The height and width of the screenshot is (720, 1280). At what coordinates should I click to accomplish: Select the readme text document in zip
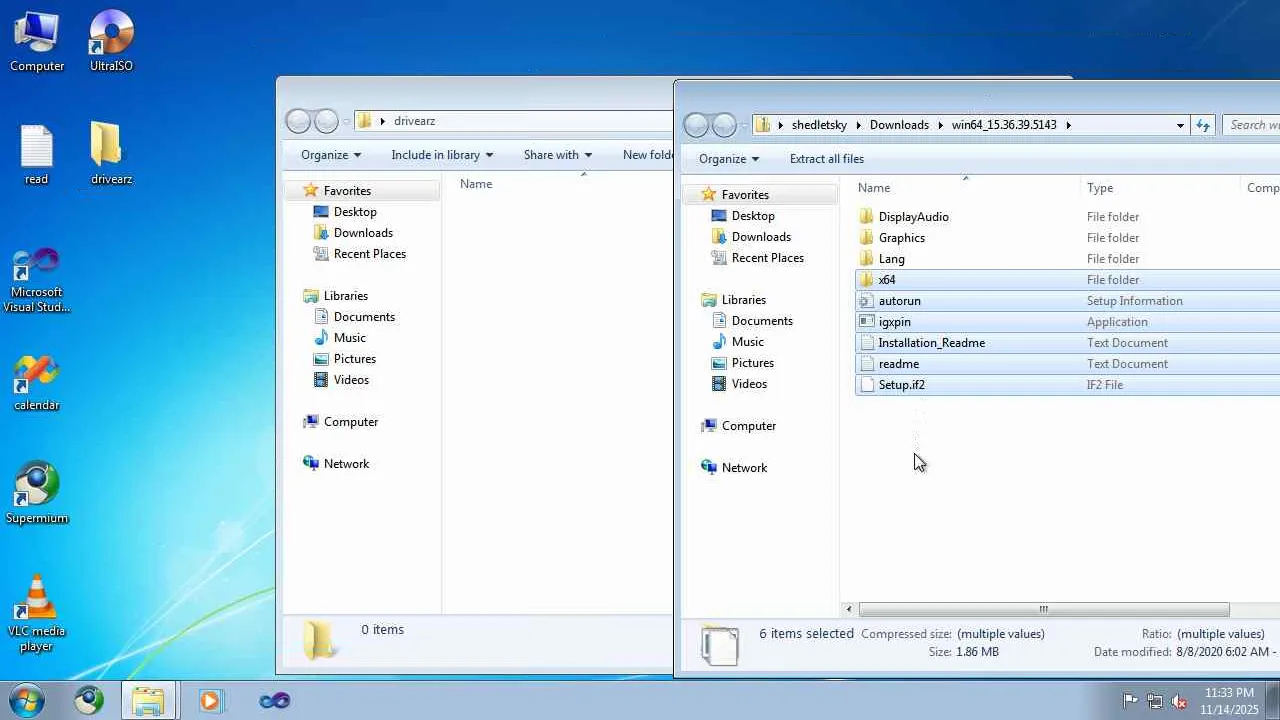click(1067, 364)
